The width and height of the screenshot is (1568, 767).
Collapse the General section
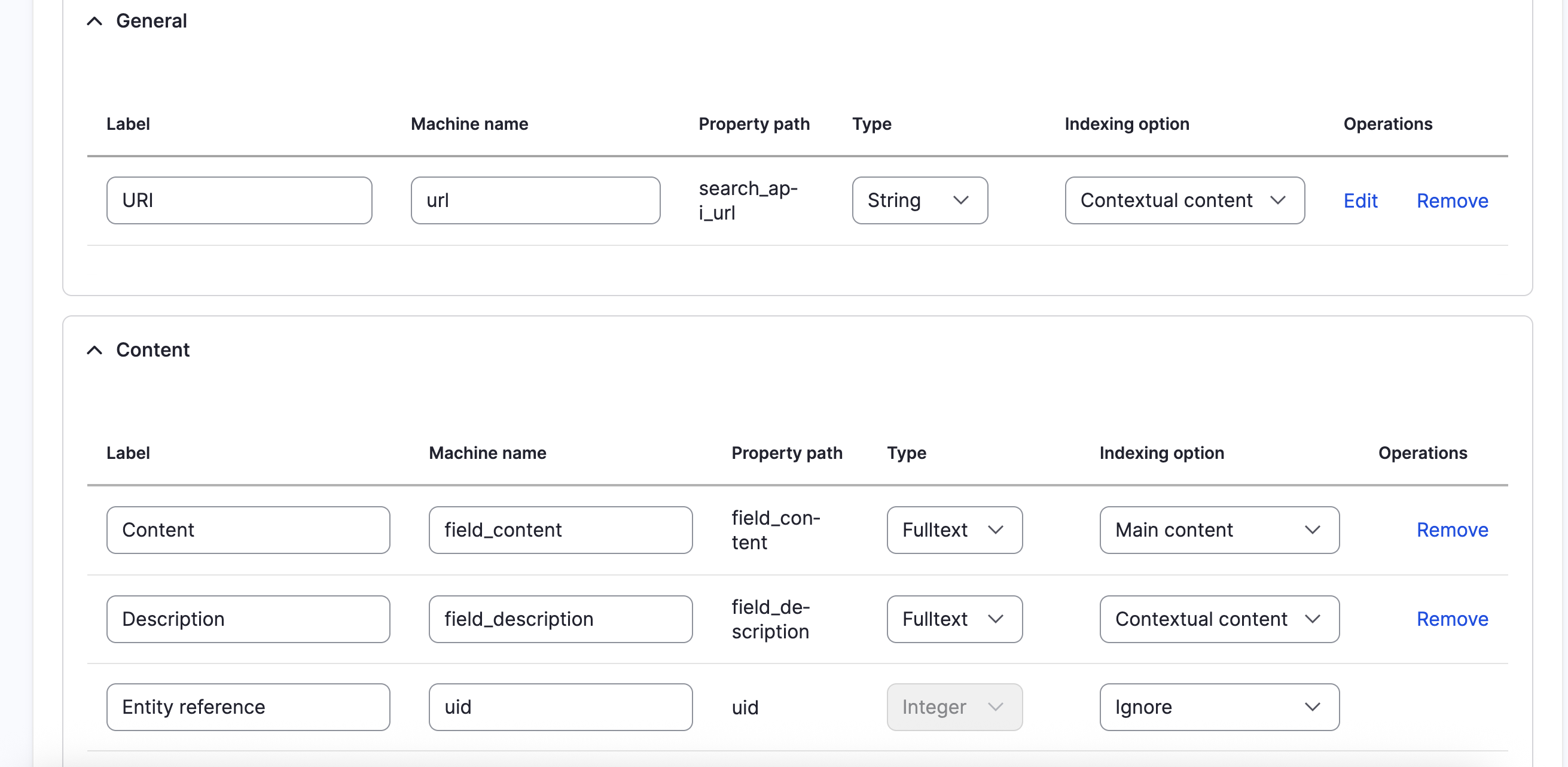point(94,21)
